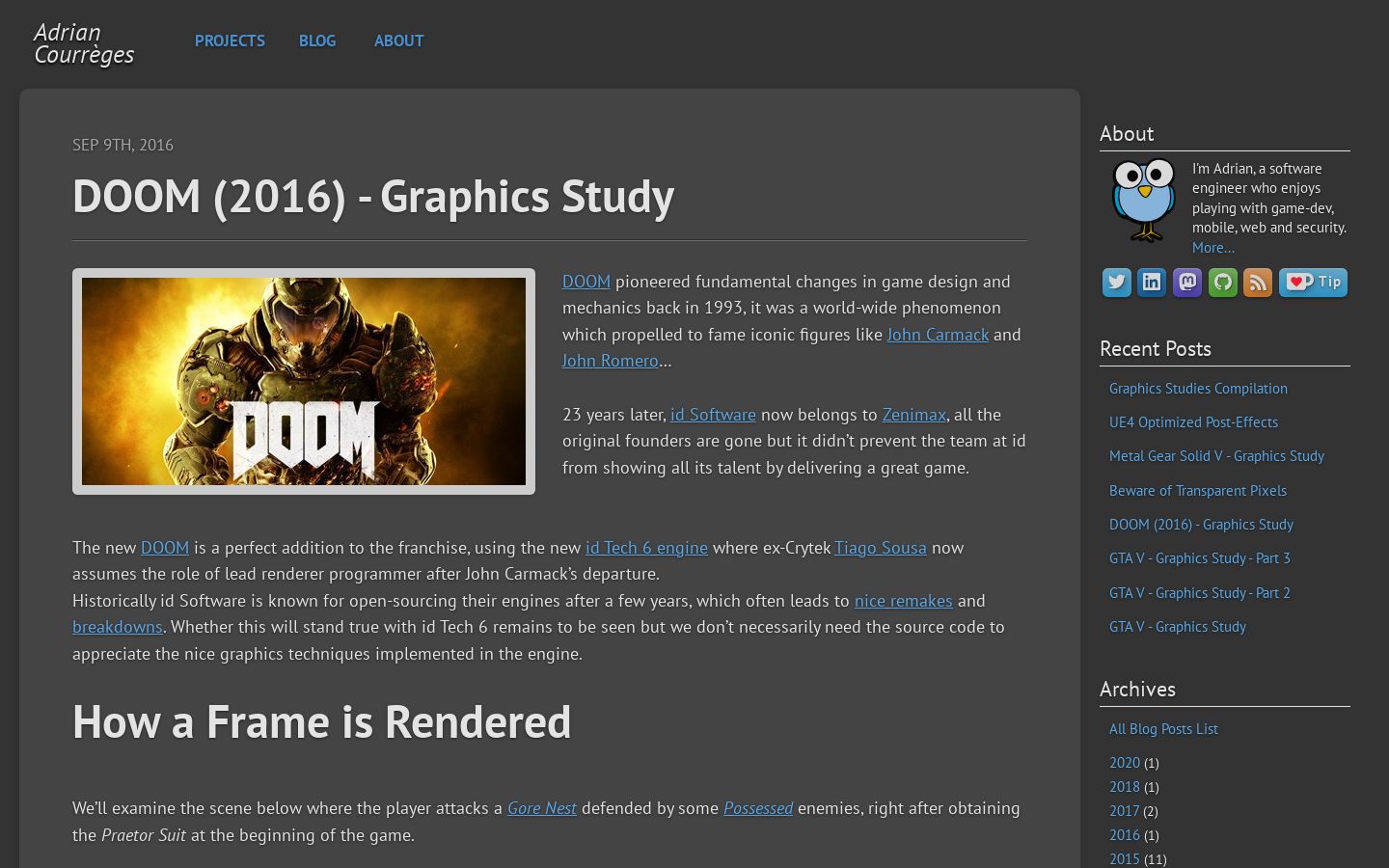The width and height of the screenshot is (1389, 868).
Task: Open the BLOG menu
Action: [x=317, y=41]
